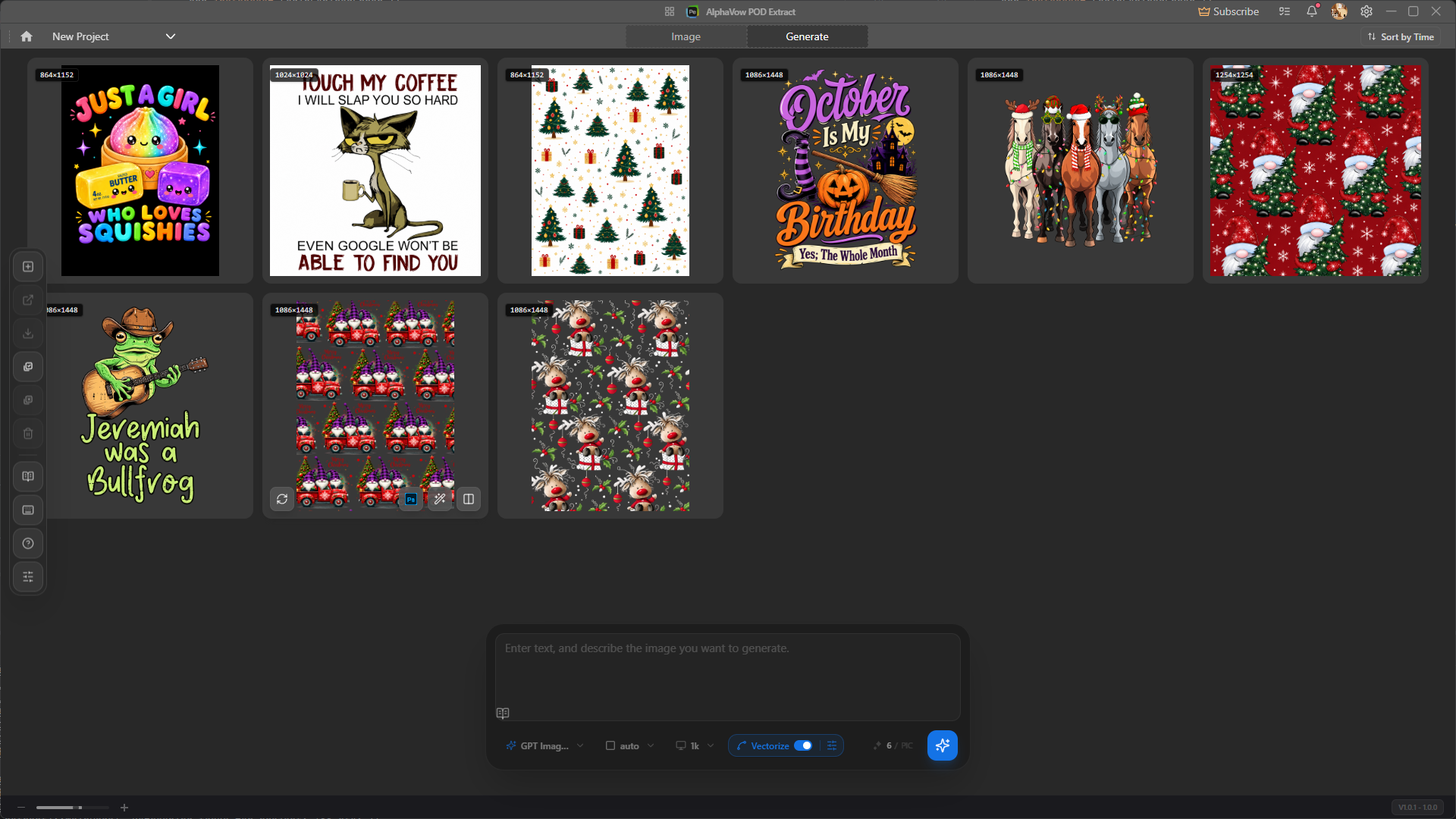Click the download icon in left sidebar

[x=28, y=334]
